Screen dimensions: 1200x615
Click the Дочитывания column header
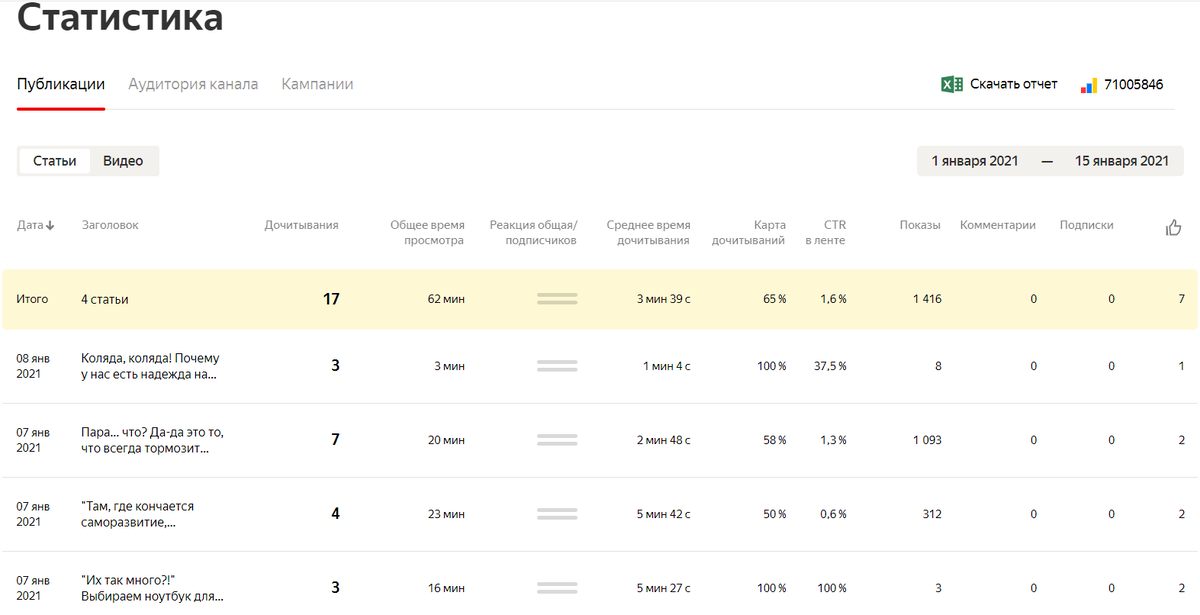301,225
